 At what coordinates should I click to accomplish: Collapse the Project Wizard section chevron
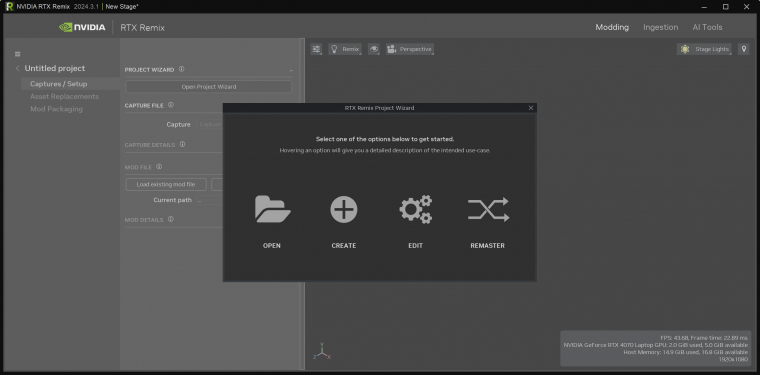click(291, 70)
